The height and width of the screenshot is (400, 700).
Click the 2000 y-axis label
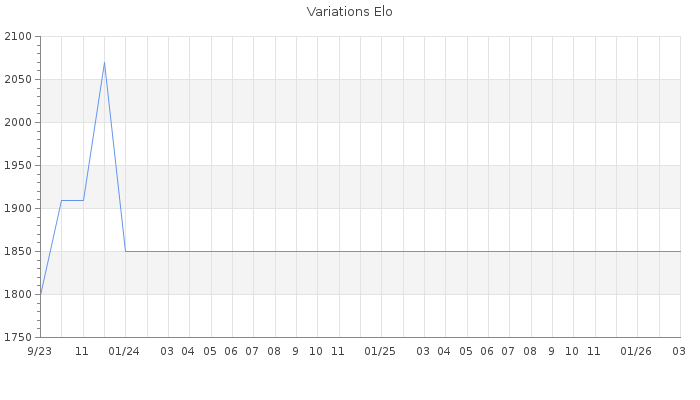tap(19, 123)
